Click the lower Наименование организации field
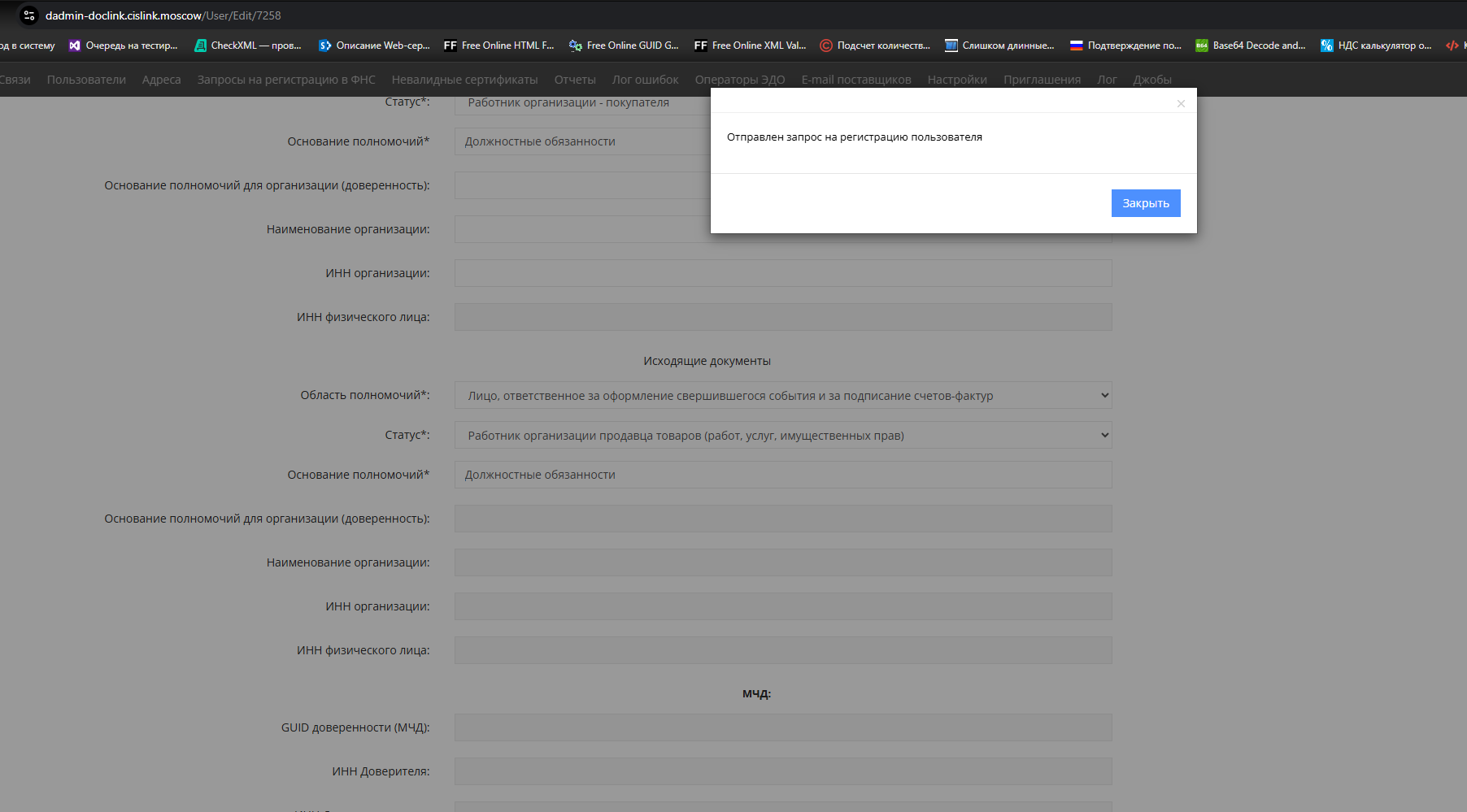 pyautogui.click(x=783, y=562)
